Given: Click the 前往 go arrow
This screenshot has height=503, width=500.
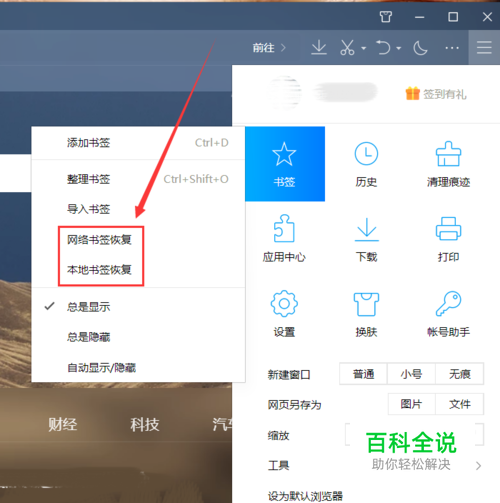Looking at the screenshot, I should coord(283,48).
